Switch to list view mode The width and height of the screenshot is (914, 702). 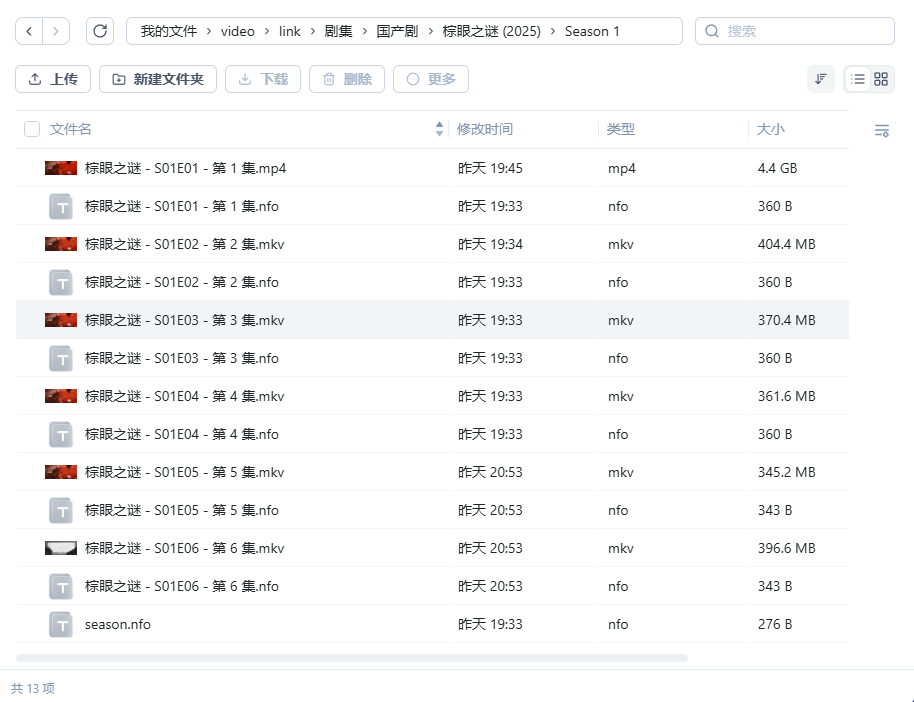pos(858,79)
